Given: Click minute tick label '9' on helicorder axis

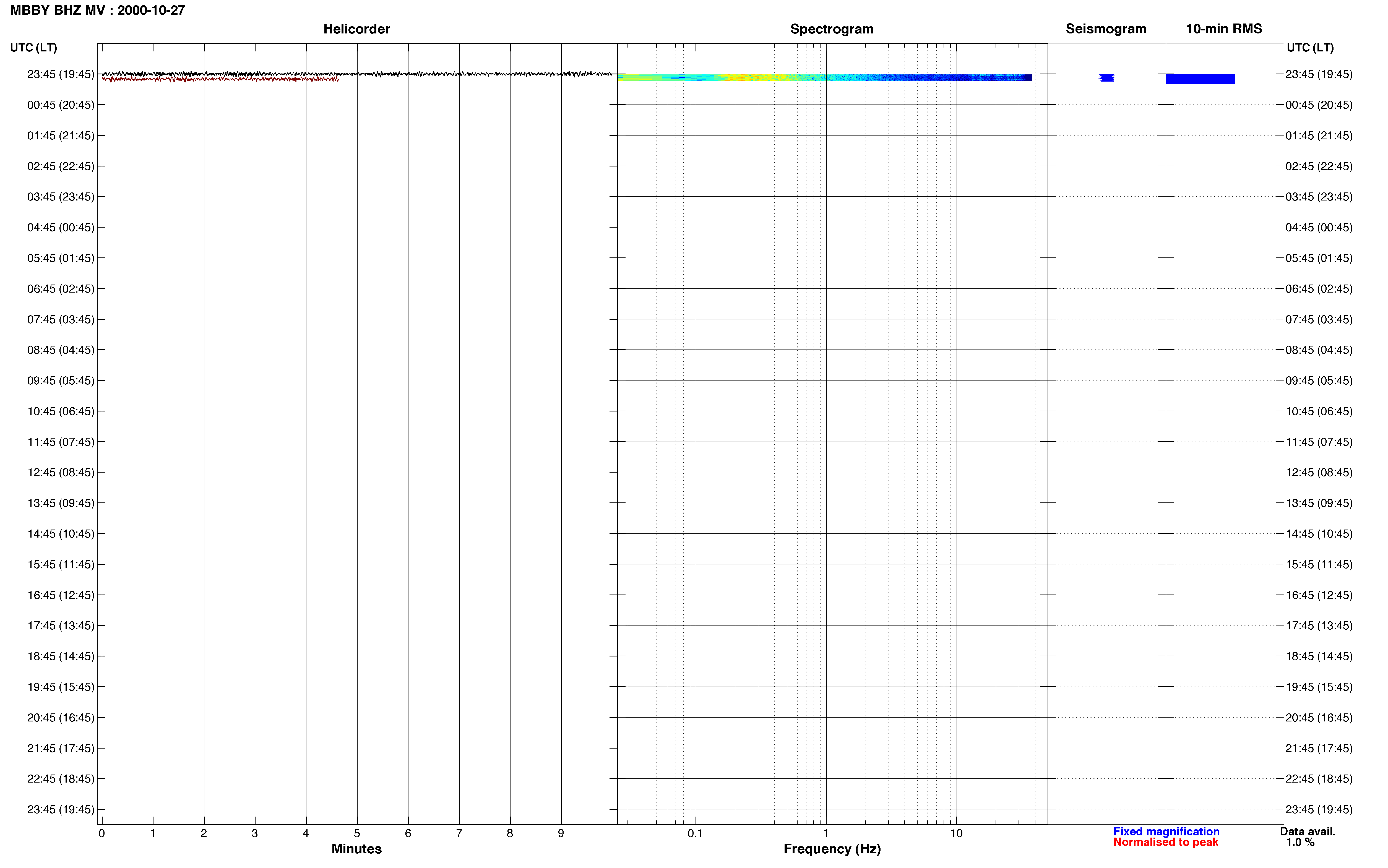Looking at the screenshot, I should 561,833.
